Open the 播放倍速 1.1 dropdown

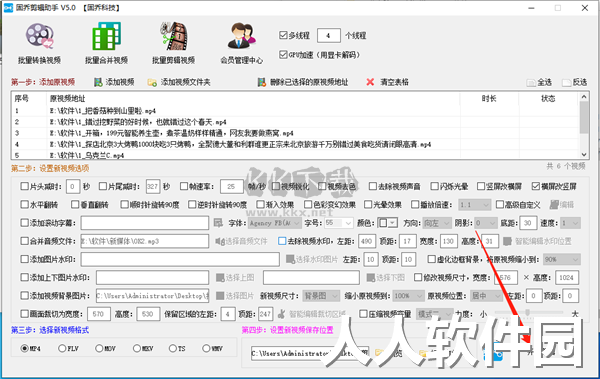click(x=474, y=205)
